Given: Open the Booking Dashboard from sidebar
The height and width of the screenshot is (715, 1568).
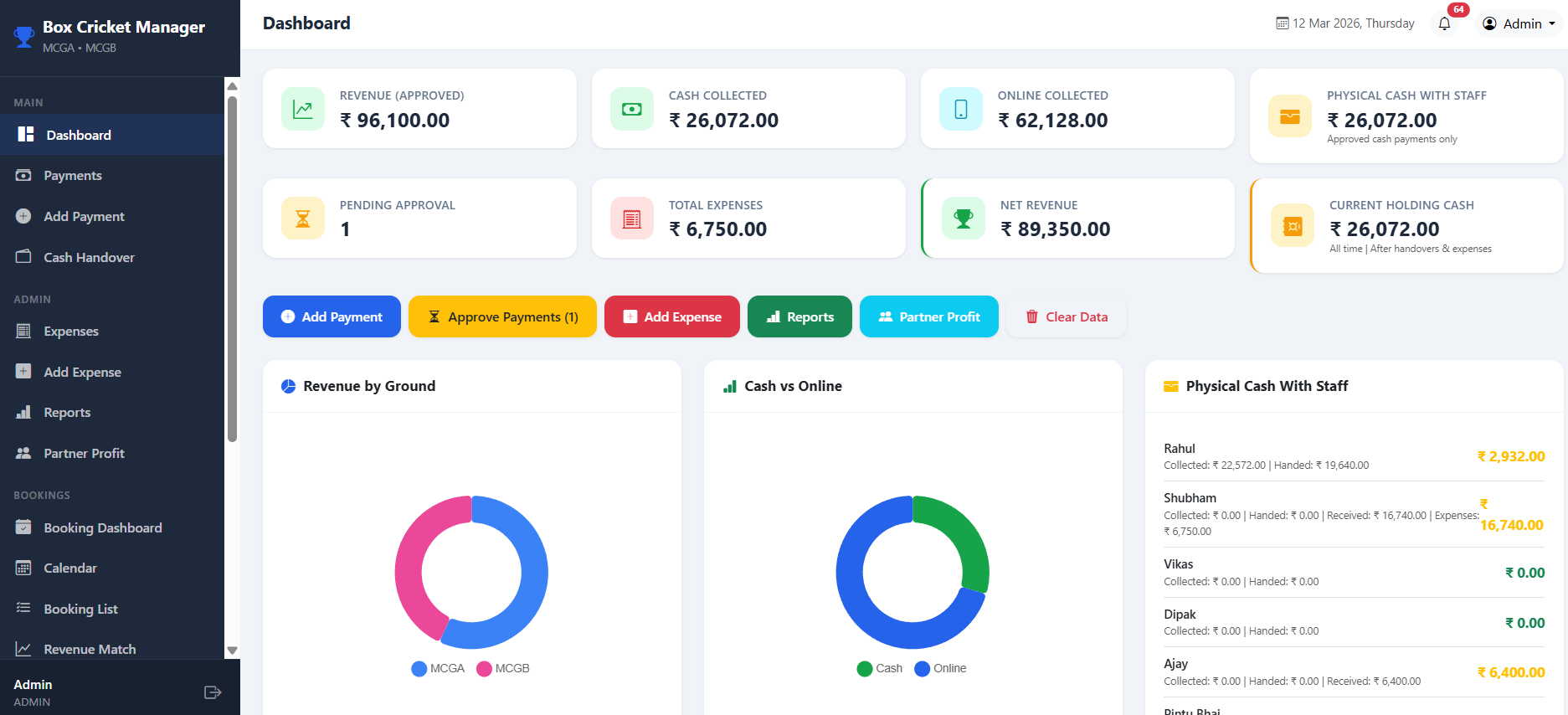Looking at the screenshot, I should pyautogui.click(x=102, y=527).
